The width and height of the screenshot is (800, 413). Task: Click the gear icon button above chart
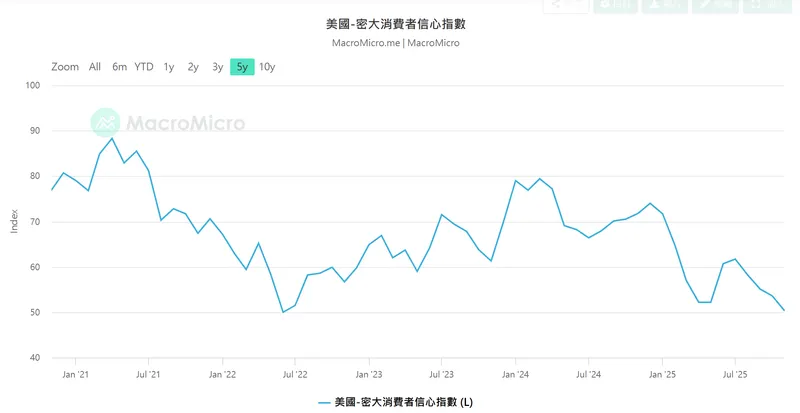tap(615, 4)
